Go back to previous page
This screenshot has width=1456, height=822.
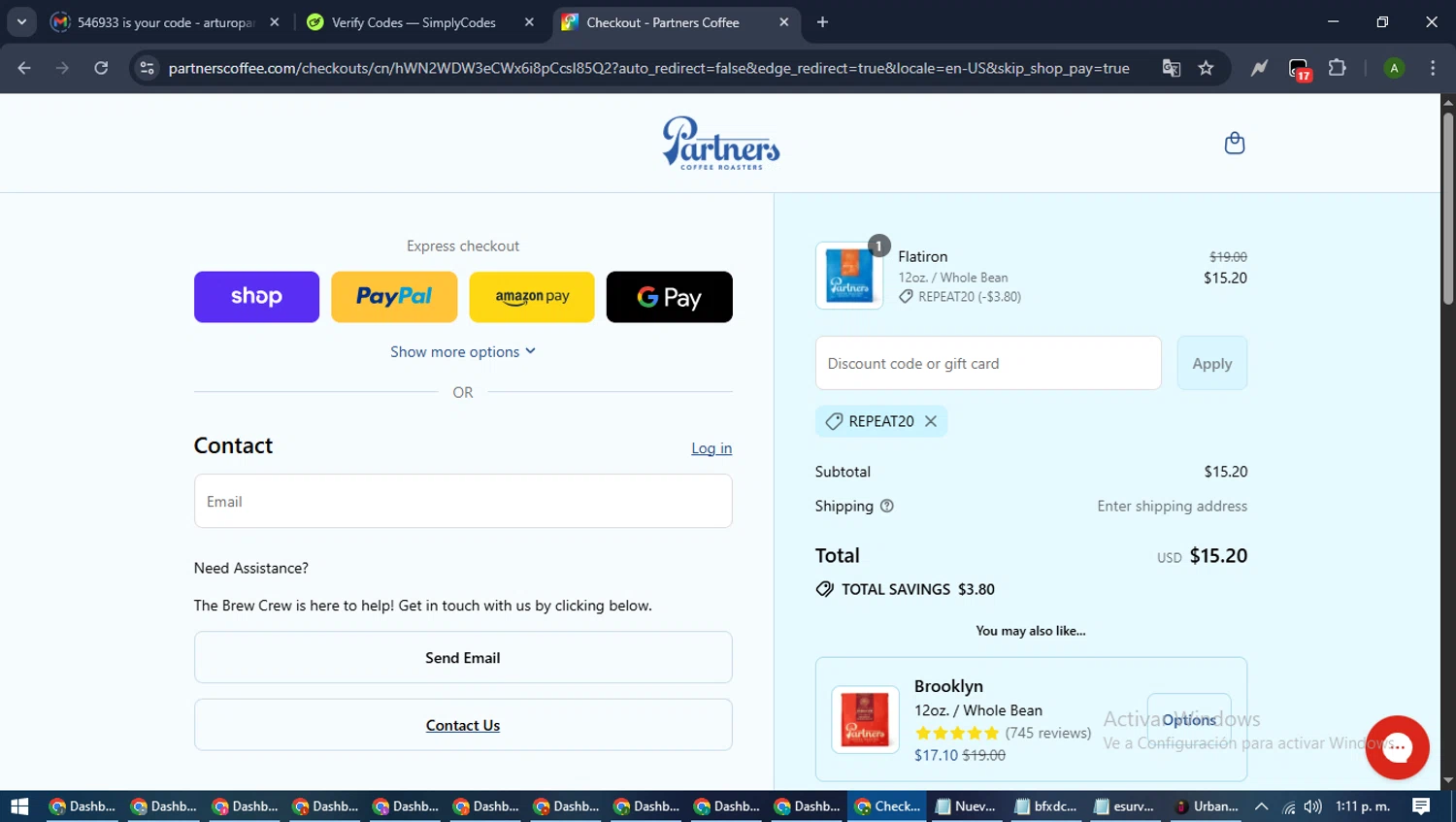(24, 68)
